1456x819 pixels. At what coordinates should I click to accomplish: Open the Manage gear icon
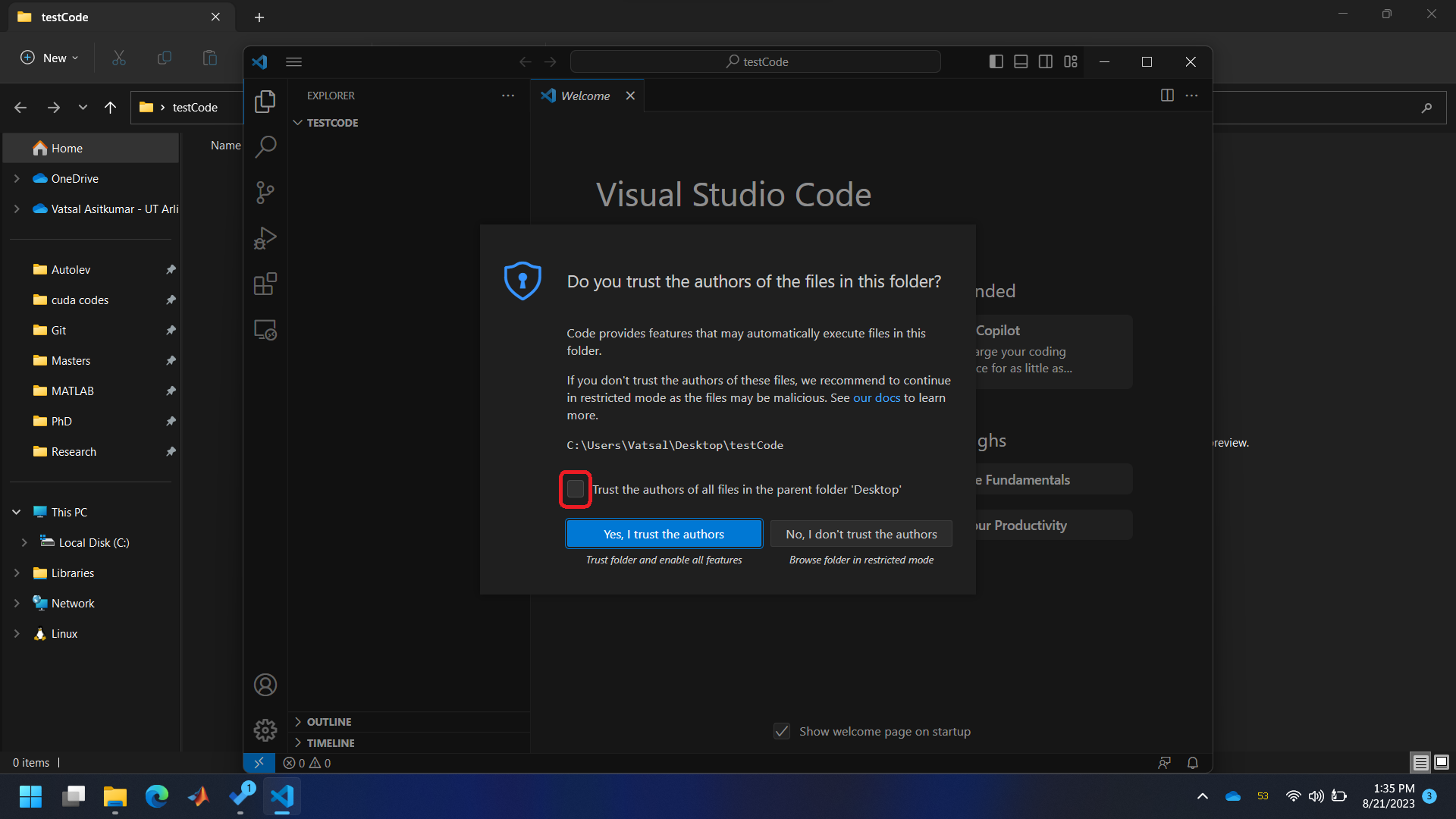265,730
